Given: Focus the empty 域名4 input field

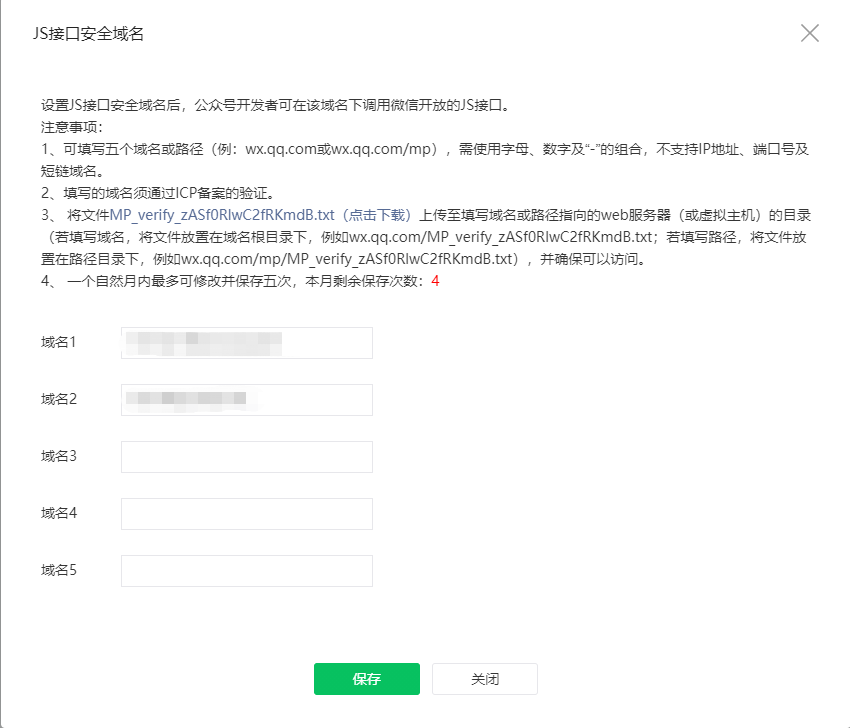Looking at the screenshot, I should tap(246, 514).
